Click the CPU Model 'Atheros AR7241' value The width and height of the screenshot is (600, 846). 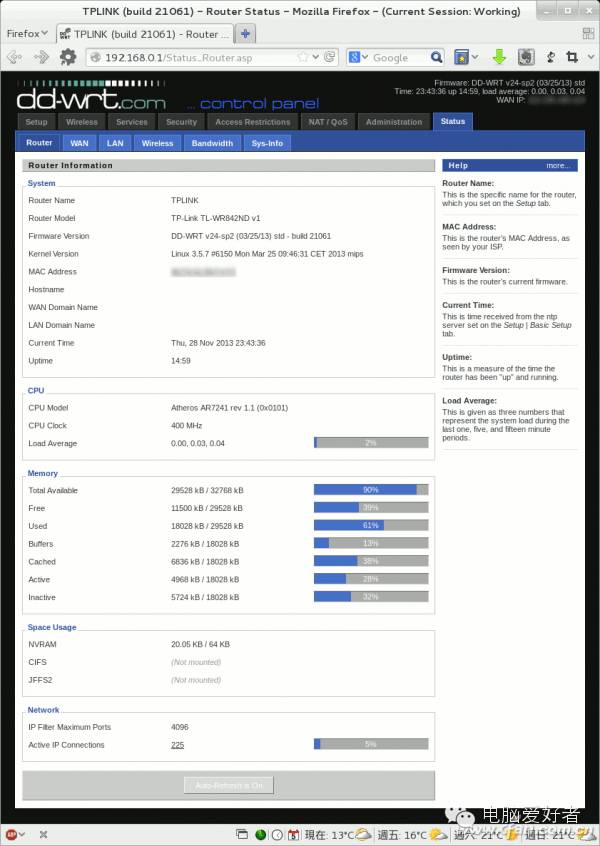coord(229,408)
